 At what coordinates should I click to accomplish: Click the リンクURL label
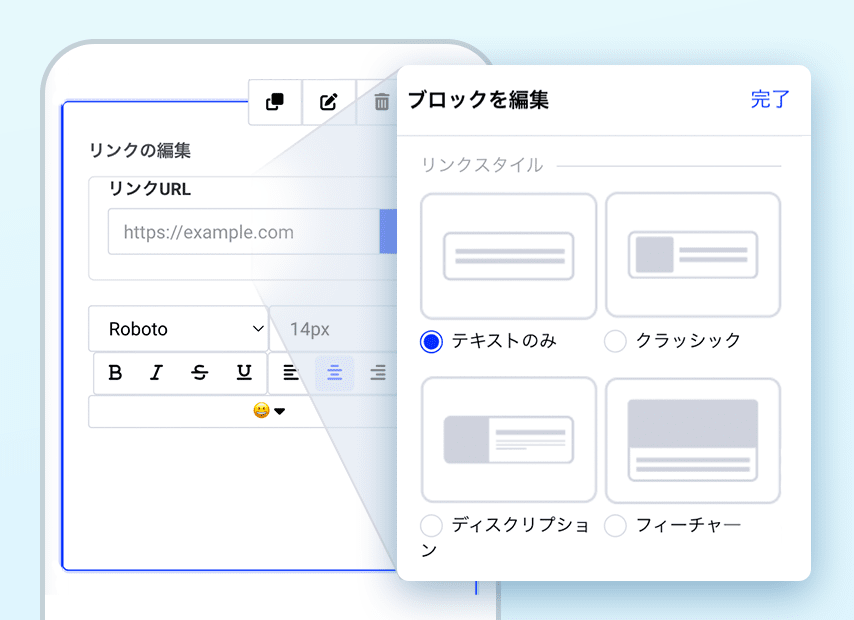point(150,189)
